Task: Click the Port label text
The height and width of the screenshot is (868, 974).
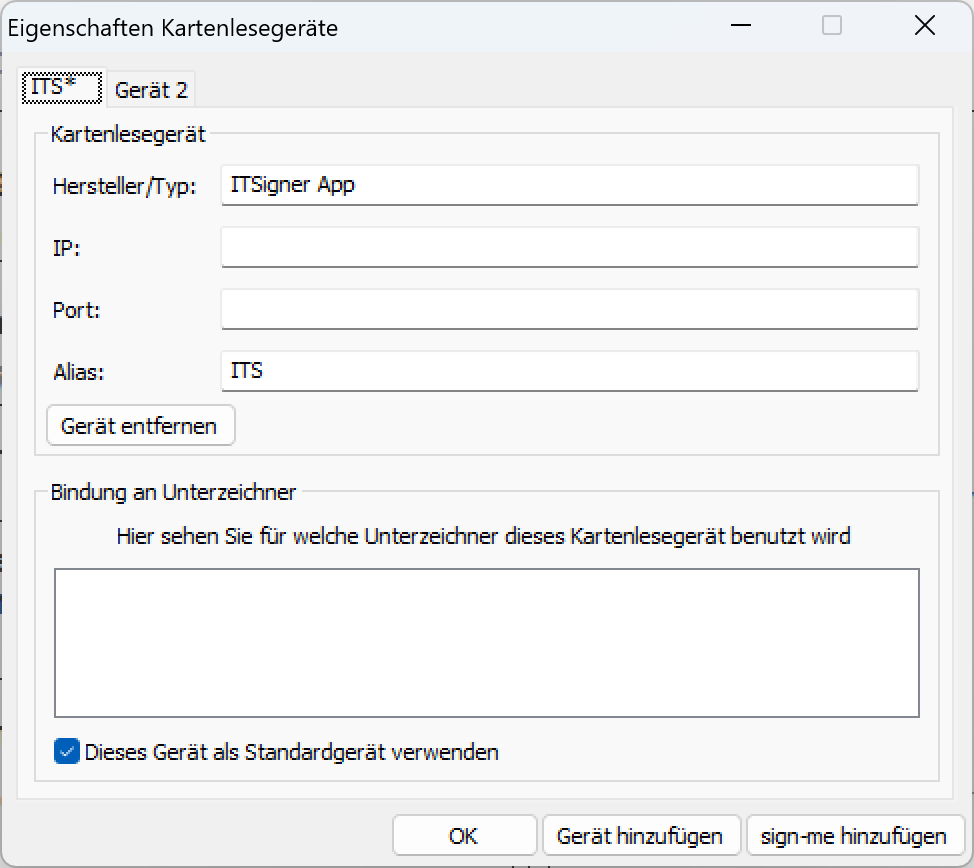Action: click(x=77, y=310)
